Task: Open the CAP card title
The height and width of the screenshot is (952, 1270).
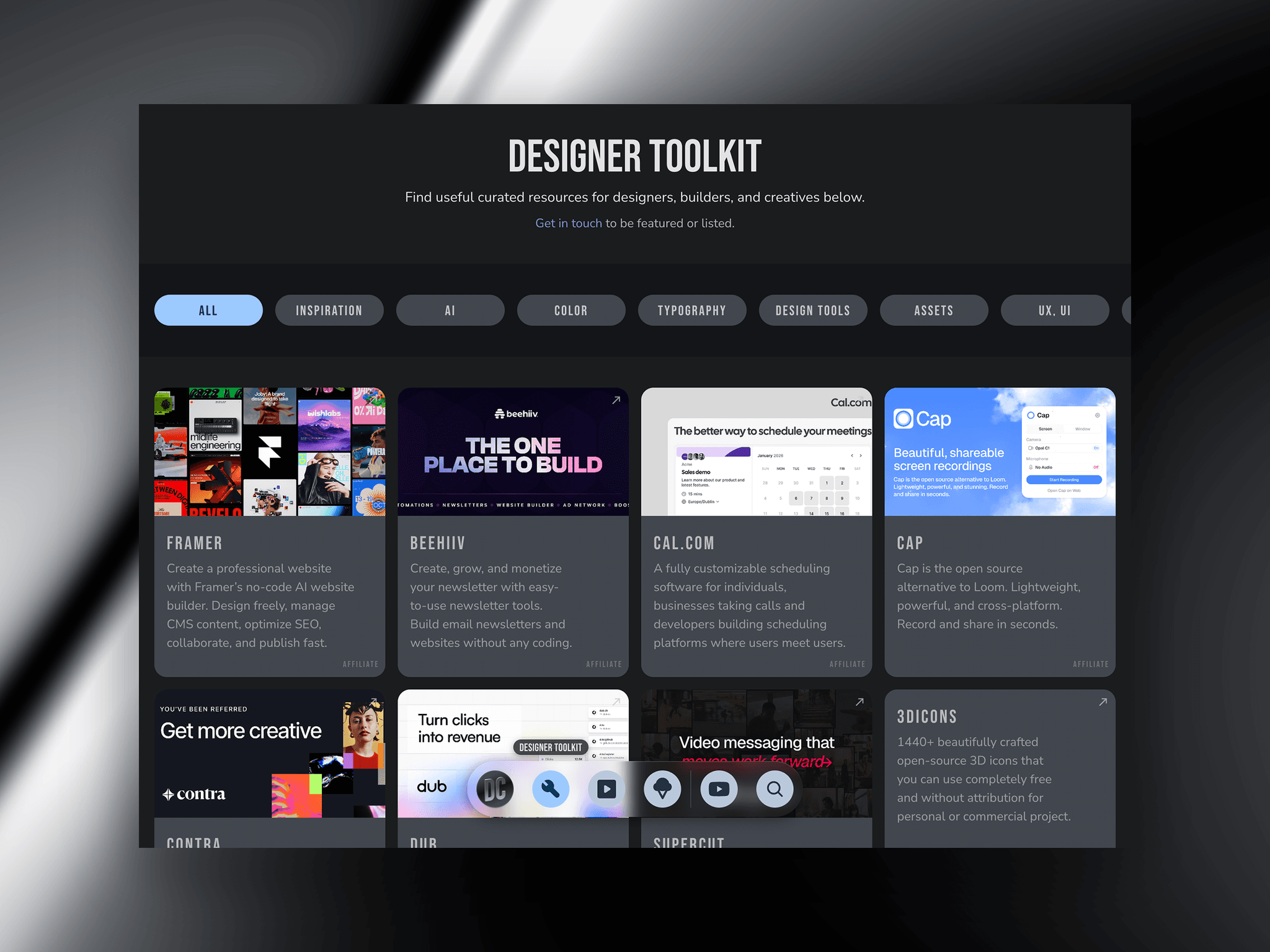Action: (910, 544)
